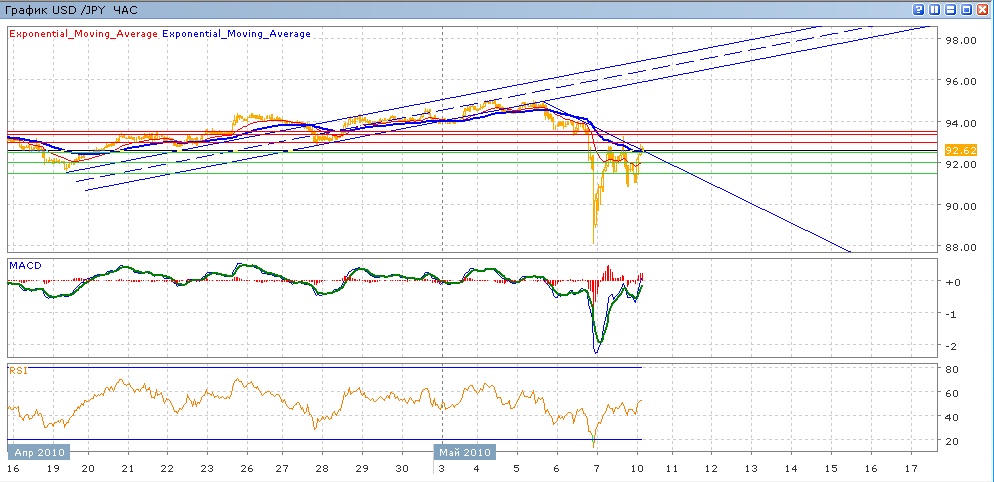Click the 88.00 price axis label
The image size is (994, 482).
pyautogui.click(x=961, y=247)
